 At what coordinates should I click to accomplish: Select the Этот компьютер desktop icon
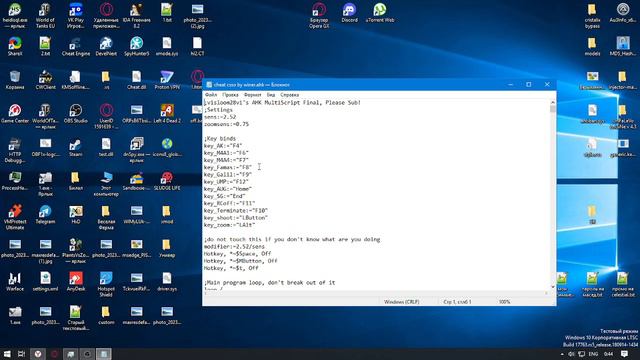point(106,184)
